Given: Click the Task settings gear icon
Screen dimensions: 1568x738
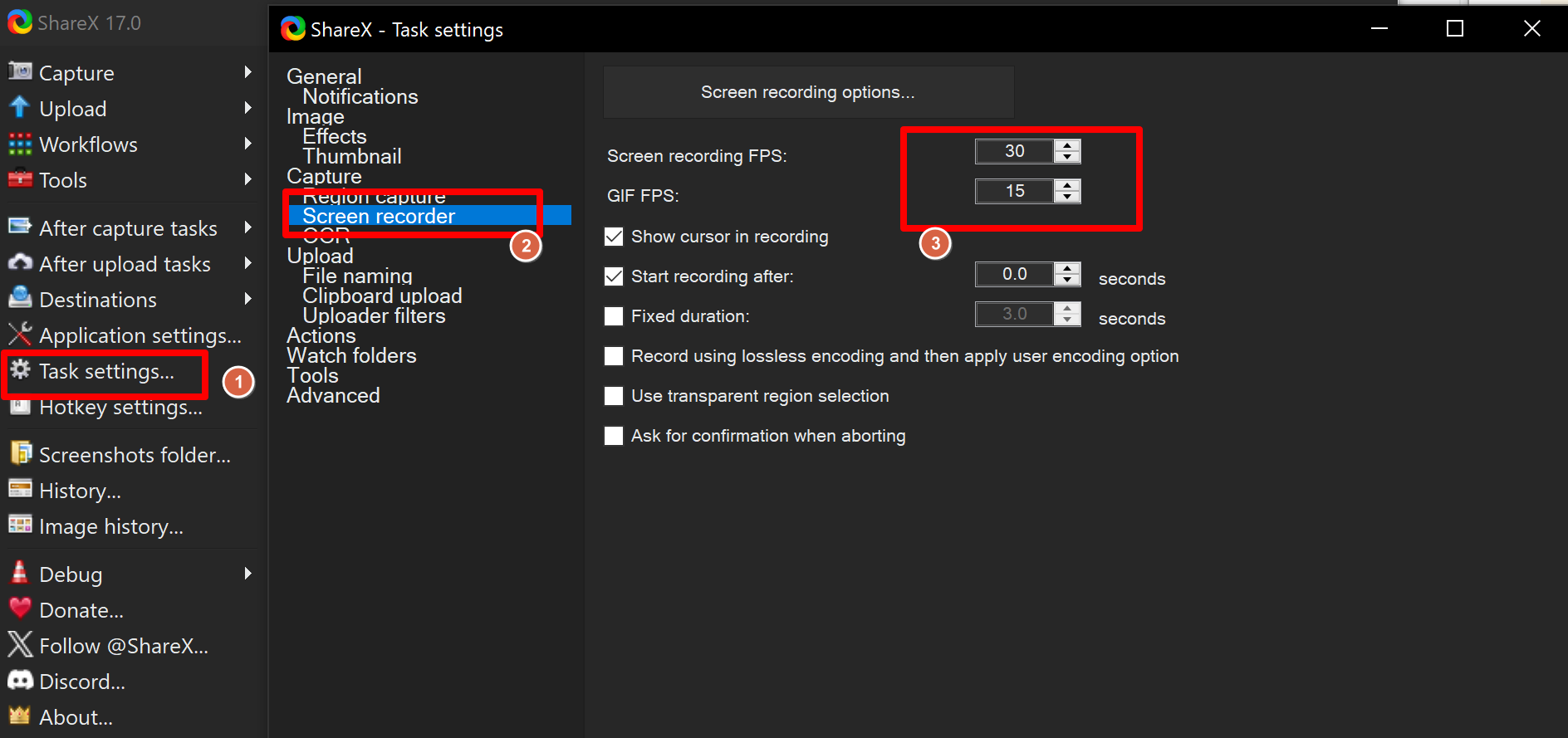Looking at the screenshot, I should tap(21, 369).
